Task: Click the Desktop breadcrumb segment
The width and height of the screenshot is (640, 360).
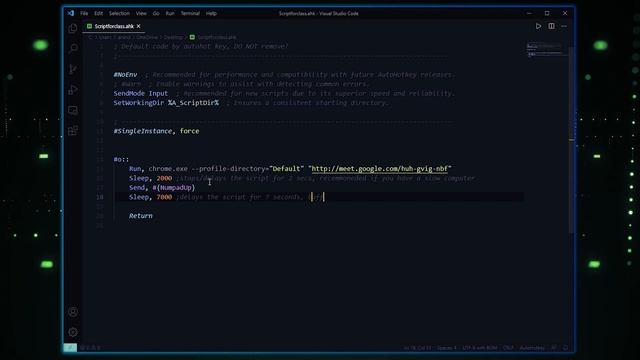Action: point(173,37)
